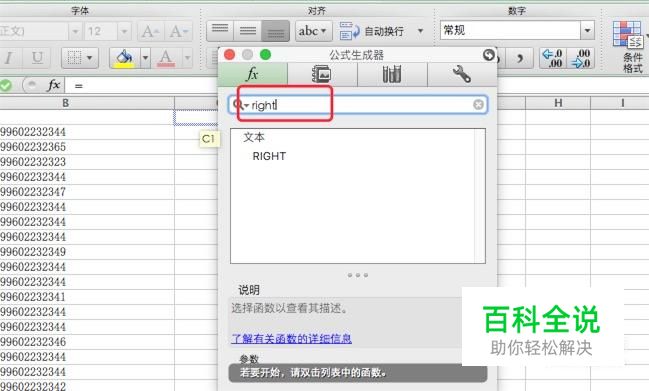Open the wrench tools tab
Image resolution: width=649 pixels, height=391 pixels.
[462, 74]
